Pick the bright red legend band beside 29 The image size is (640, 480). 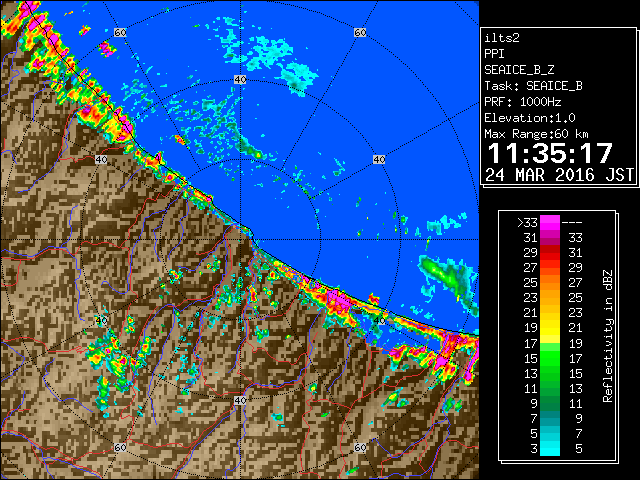[x=550, y=253]
